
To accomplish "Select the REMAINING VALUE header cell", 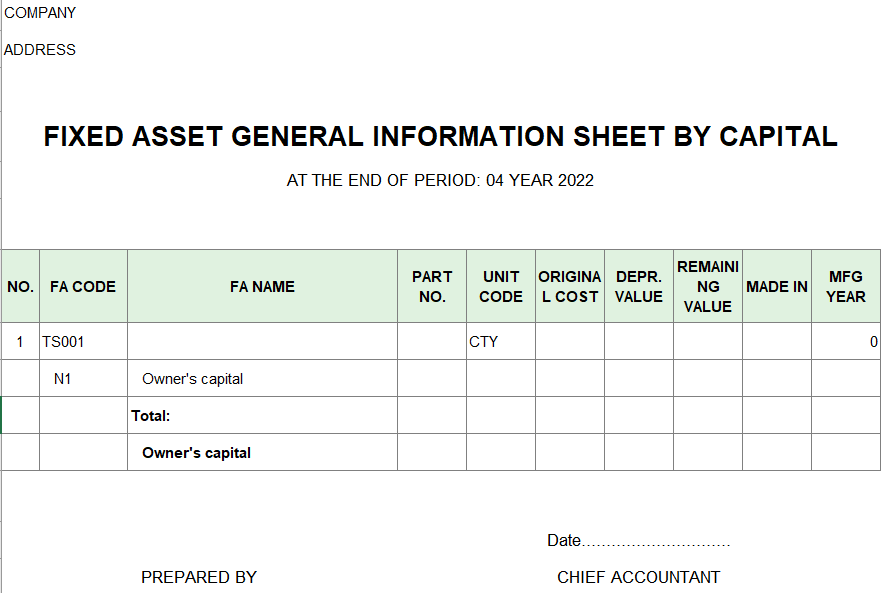I will pyautogui.click(x=708, y=287).
